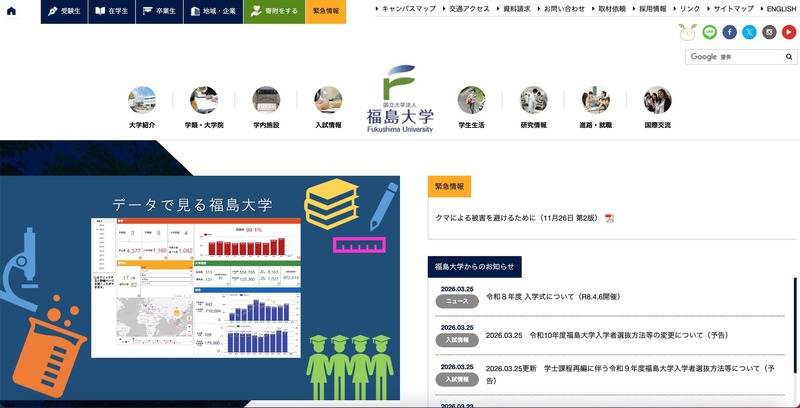Viewport: 800px width, 408px height.
Task: Click the Fukushima University logo
Action: click(x=400, y=99)
